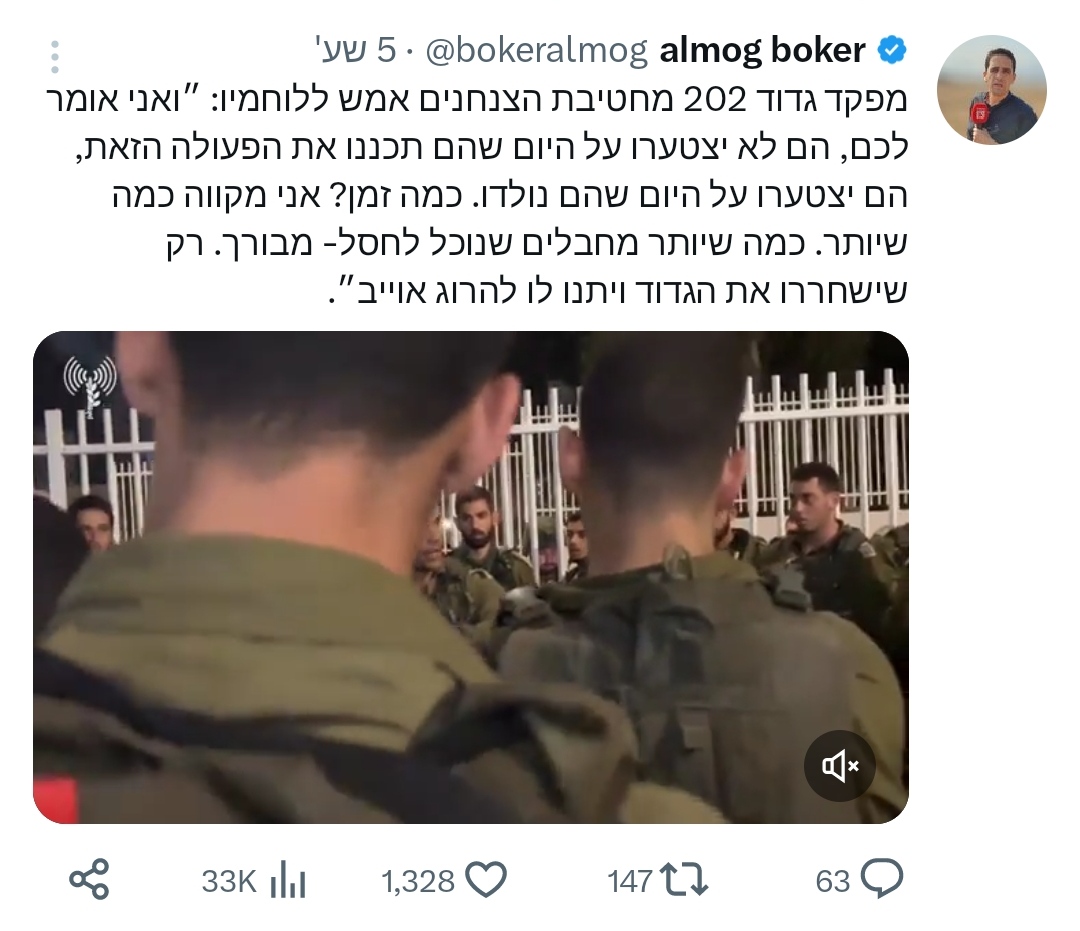Click the repost icon showing 147
Screen dimensions: 1080x931
(683, 880)
